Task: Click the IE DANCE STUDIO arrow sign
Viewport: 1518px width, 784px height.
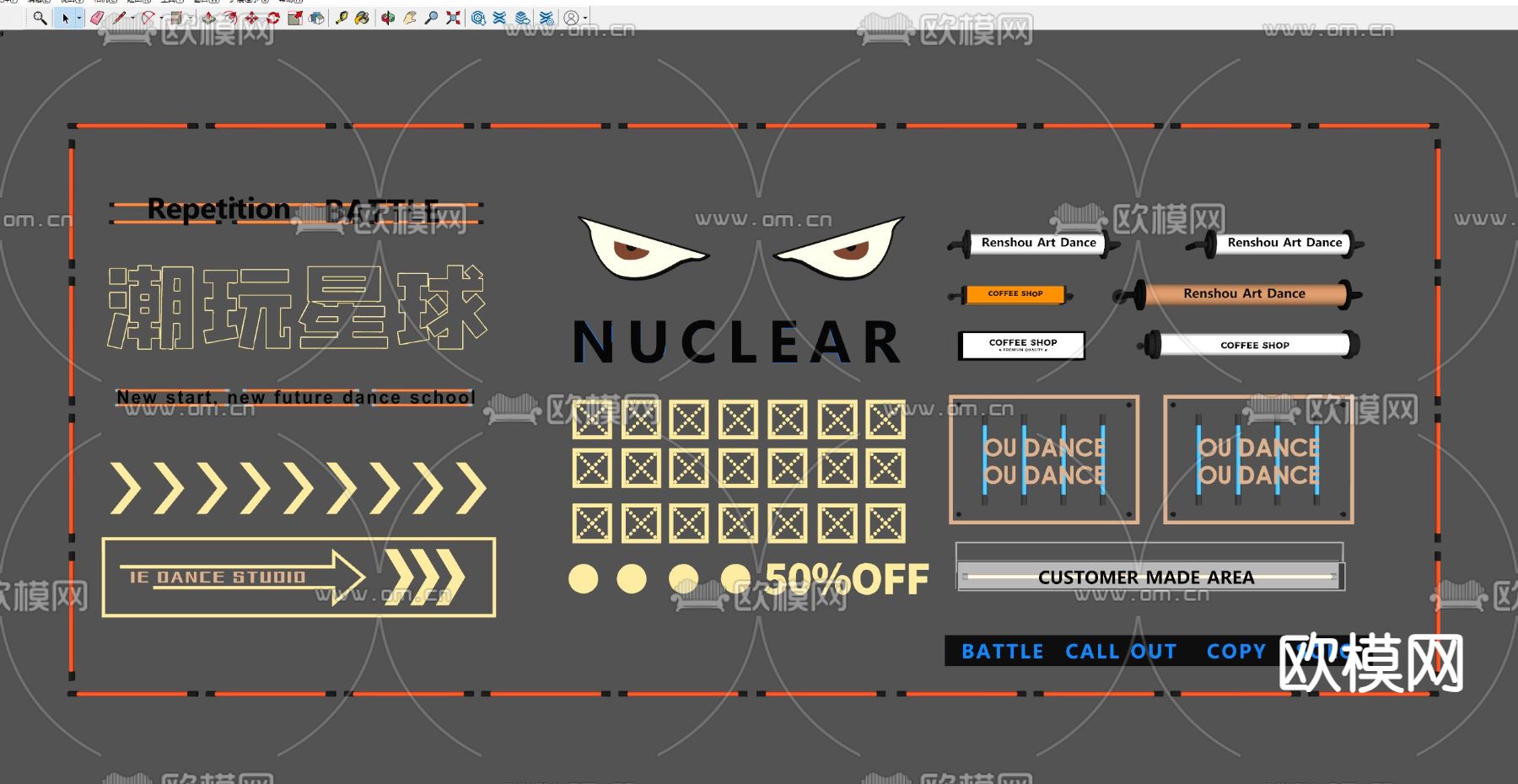Action: tap(299, 577)
